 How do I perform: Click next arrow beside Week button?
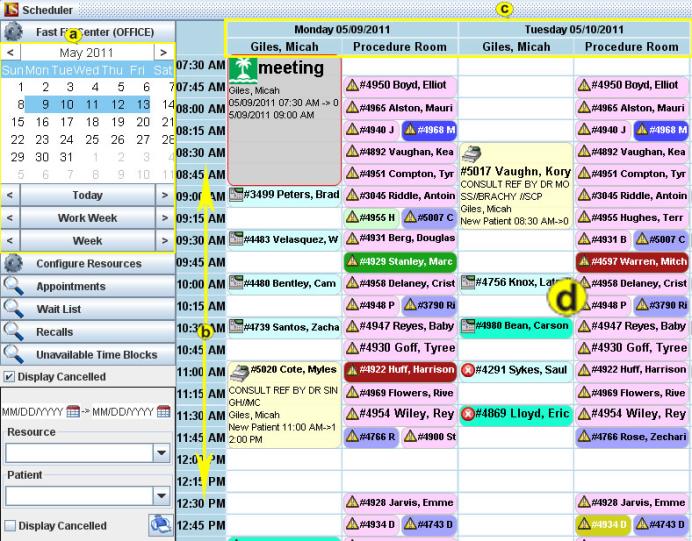point(165,240)
